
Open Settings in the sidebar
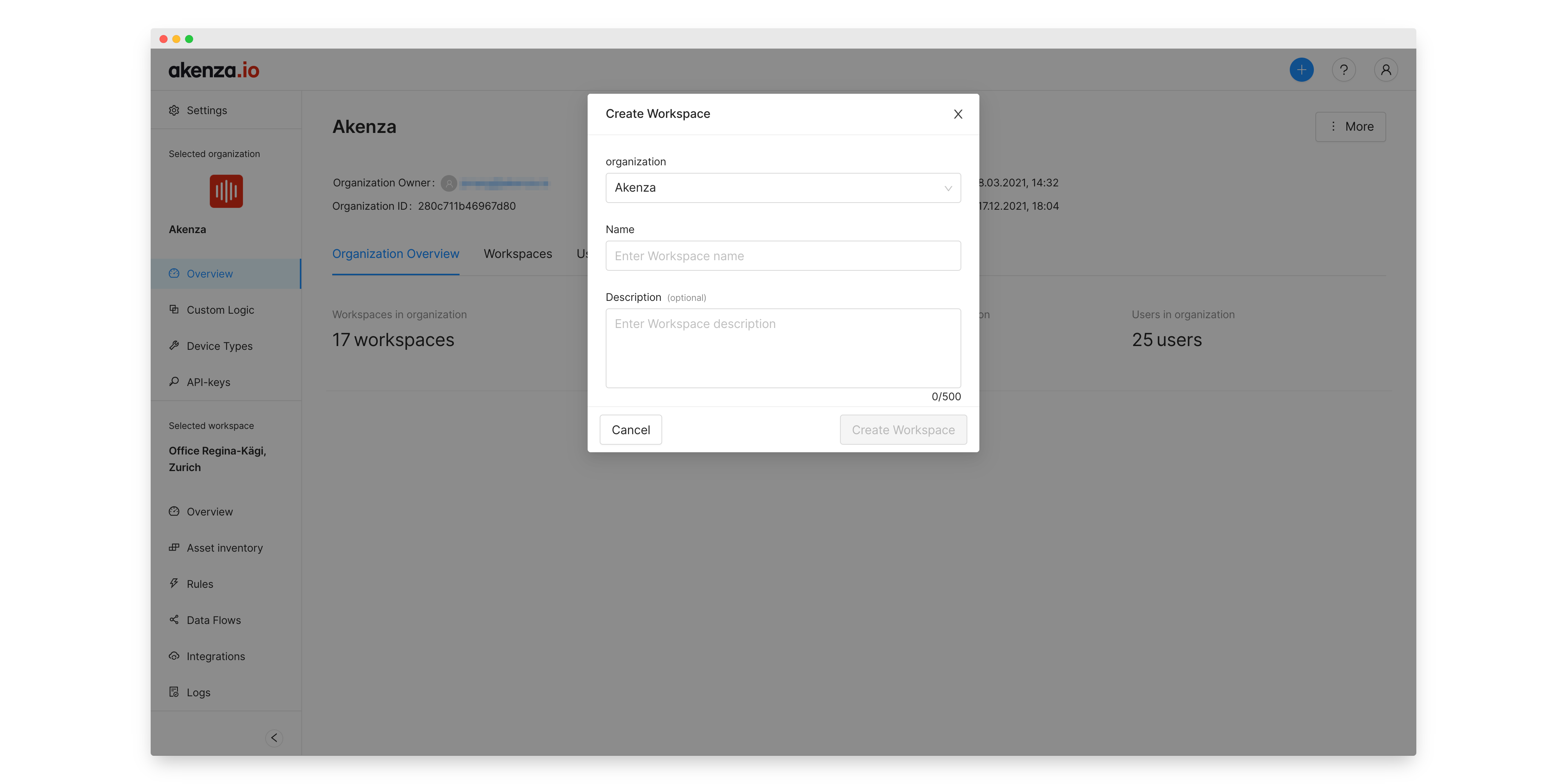click(226, 110)
